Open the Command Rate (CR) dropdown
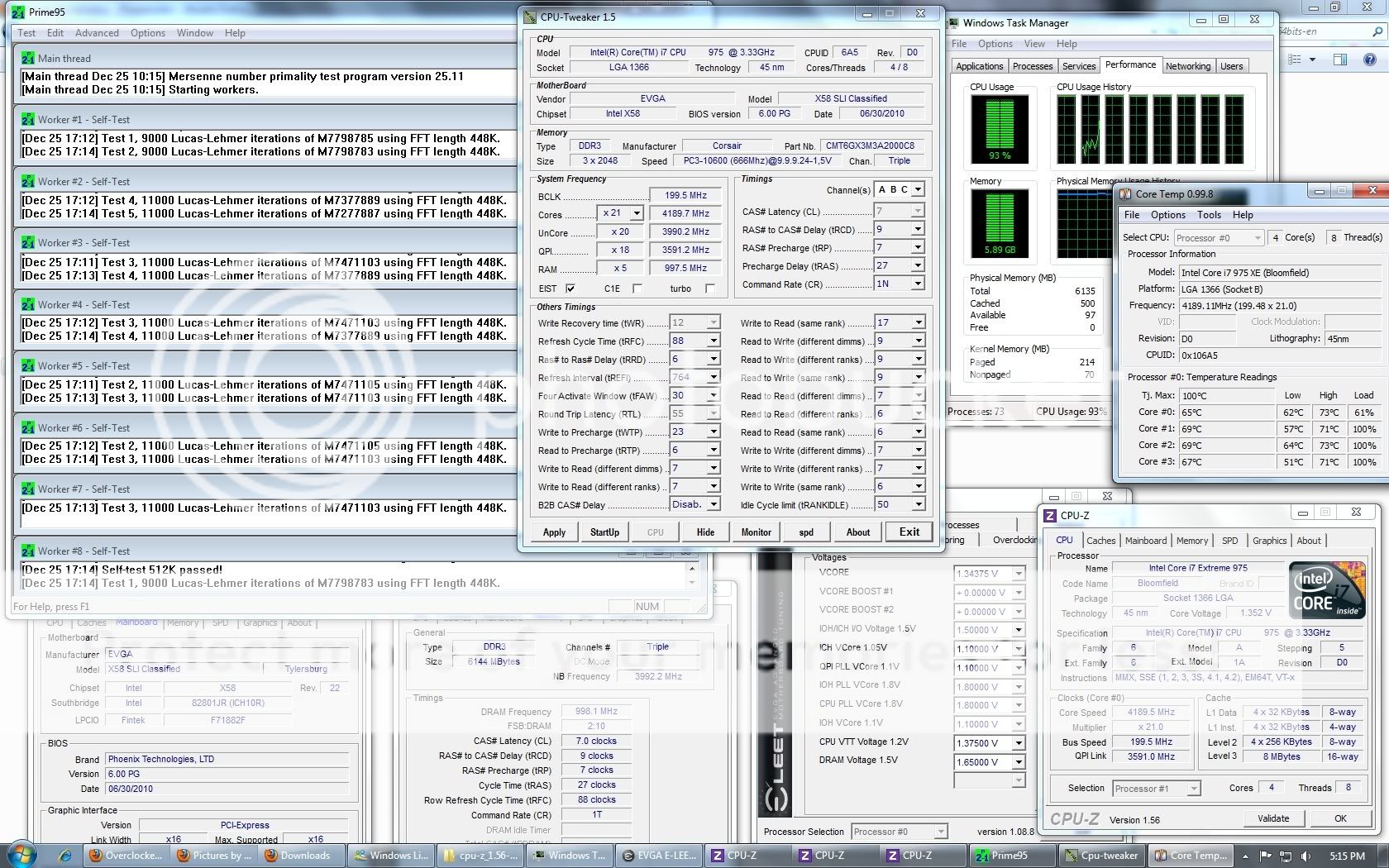This screenshot has width=1389, height=868. coord(917,284)
